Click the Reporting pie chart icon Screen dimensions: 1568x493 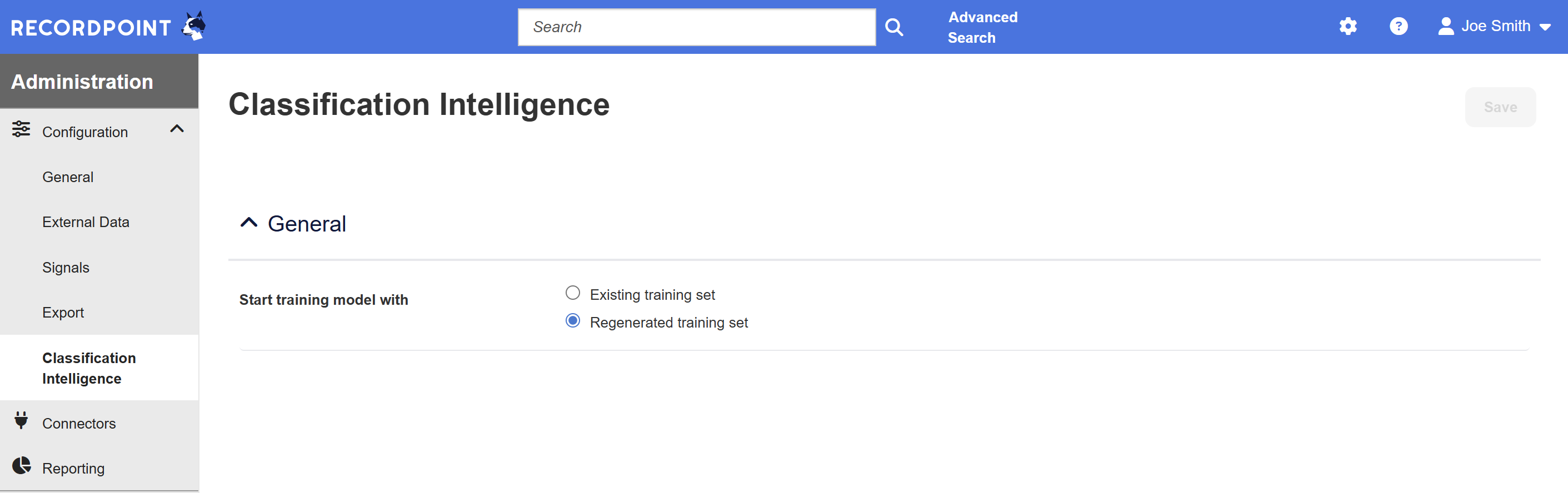21,466
